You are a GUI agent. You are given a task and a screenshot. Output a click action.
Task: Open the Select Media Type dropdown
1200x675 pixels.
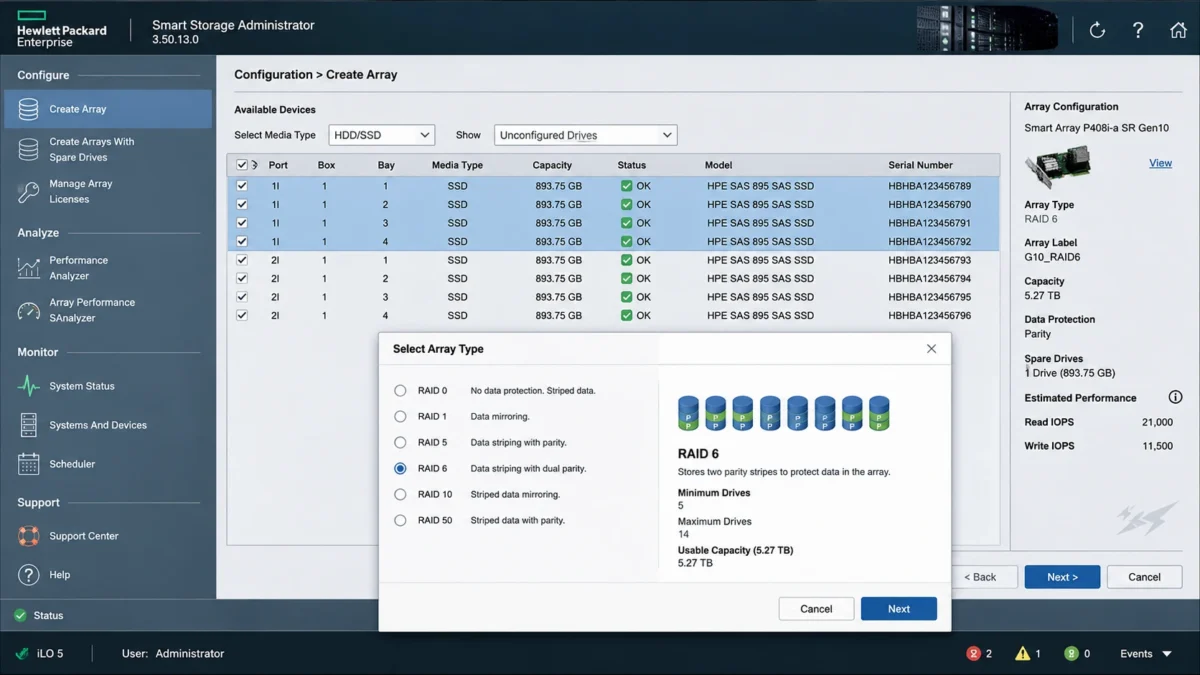coord(382,135)
